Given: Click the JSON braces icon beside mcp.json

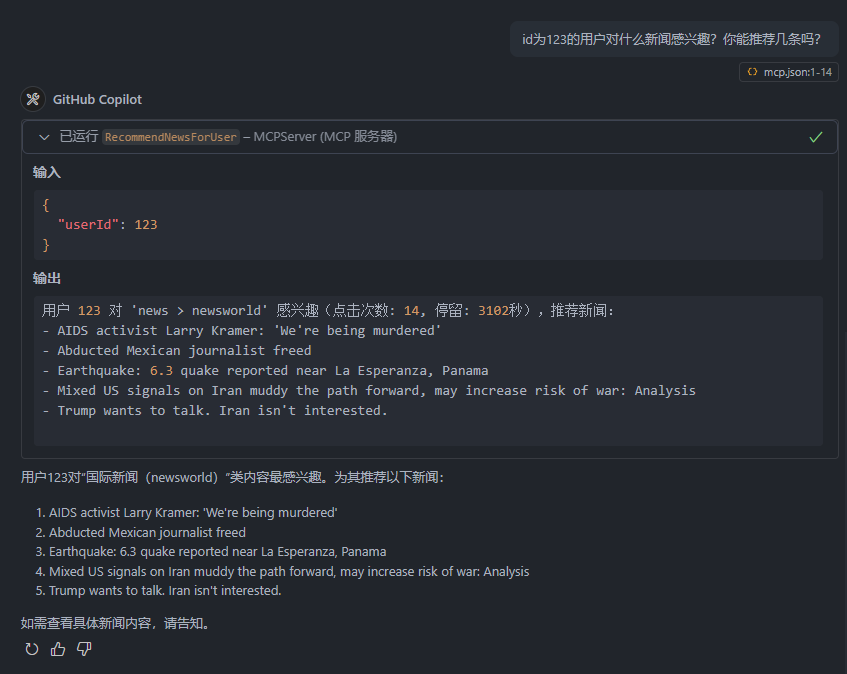Looking at the screenshot, I should click(752, 72).
